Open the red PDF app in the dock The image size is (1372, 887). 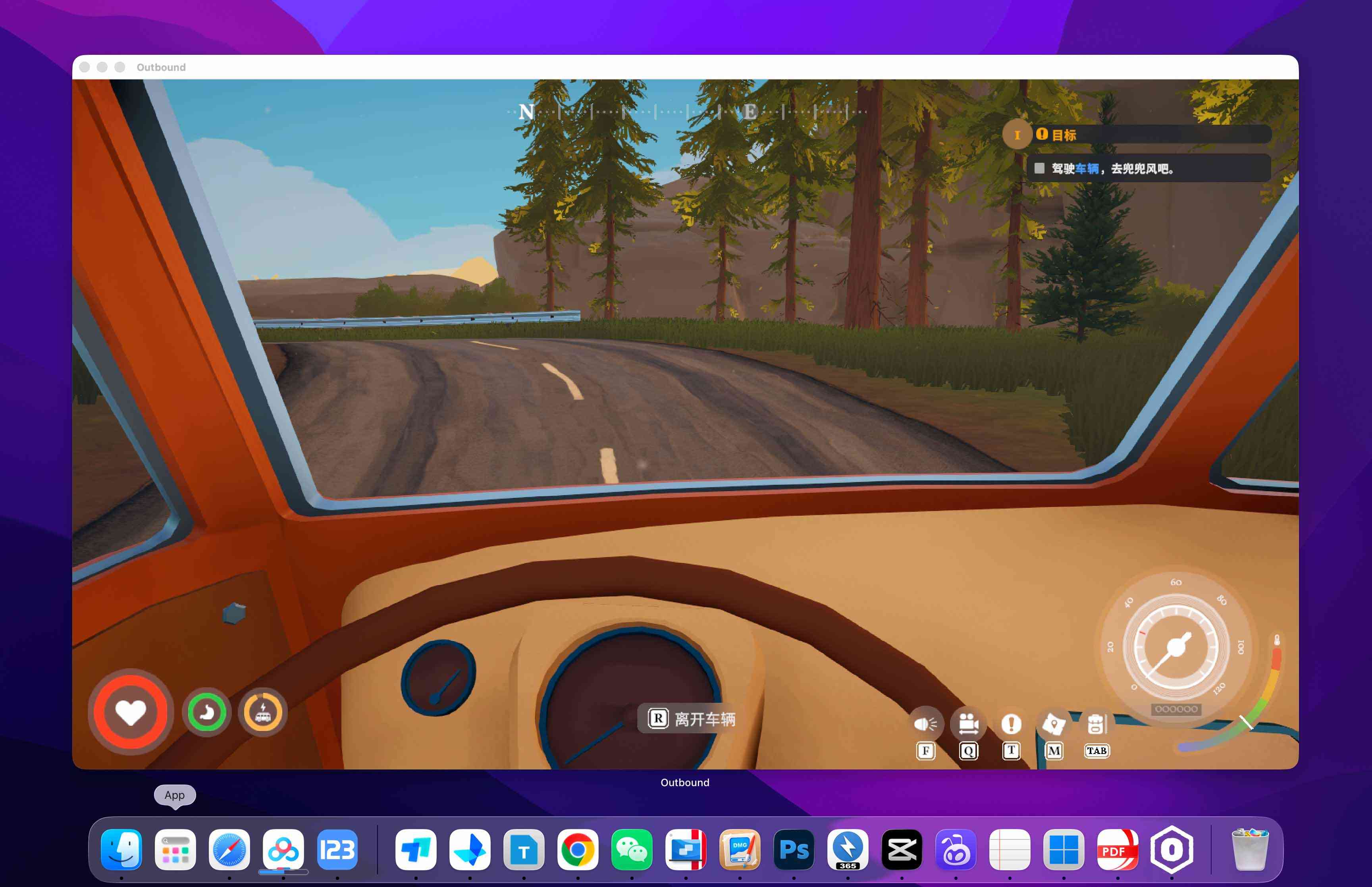click(x=1117, y=850)
